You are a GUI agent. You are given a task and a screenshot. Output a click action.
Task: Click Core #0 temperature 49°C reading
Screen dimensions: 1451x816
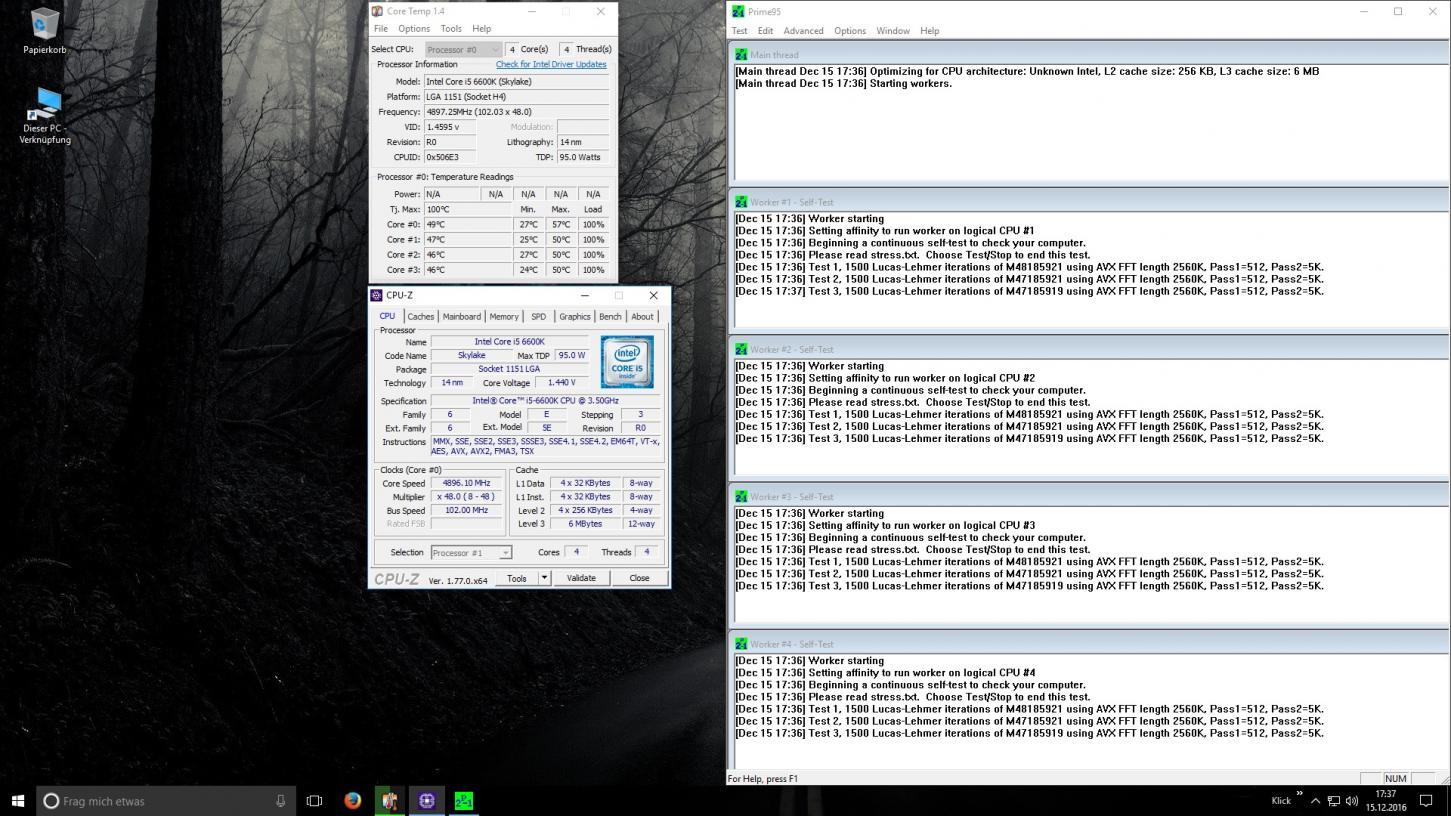click(x=467, y=225)
